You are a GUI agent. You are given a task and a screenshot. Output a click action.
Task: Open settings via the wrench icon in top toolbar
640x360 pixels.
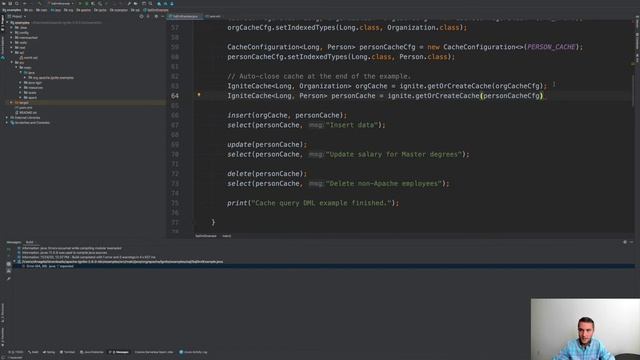129,4
